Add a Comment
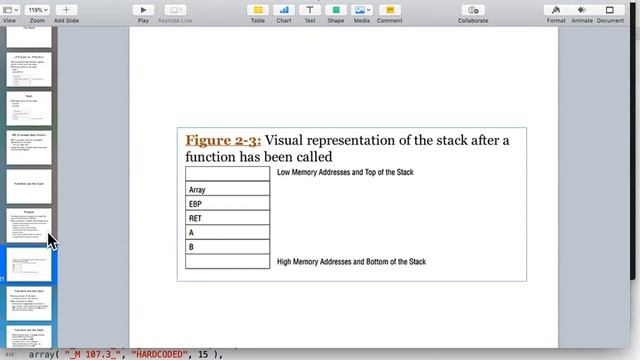 pos(389,10)
